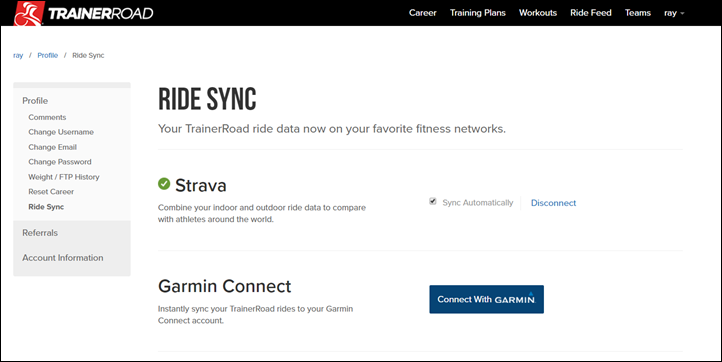This screenshot has width=722, height=362.
Task: Open the Referrals section
Action: point(40,233)
